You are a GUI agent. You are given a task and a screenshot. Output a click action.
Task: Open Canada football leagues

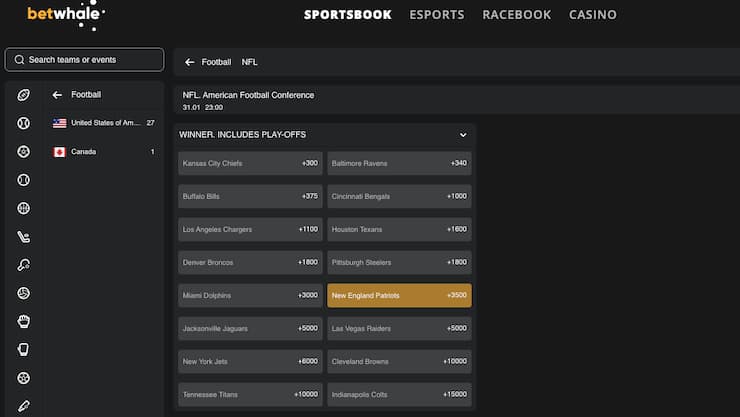104,152
